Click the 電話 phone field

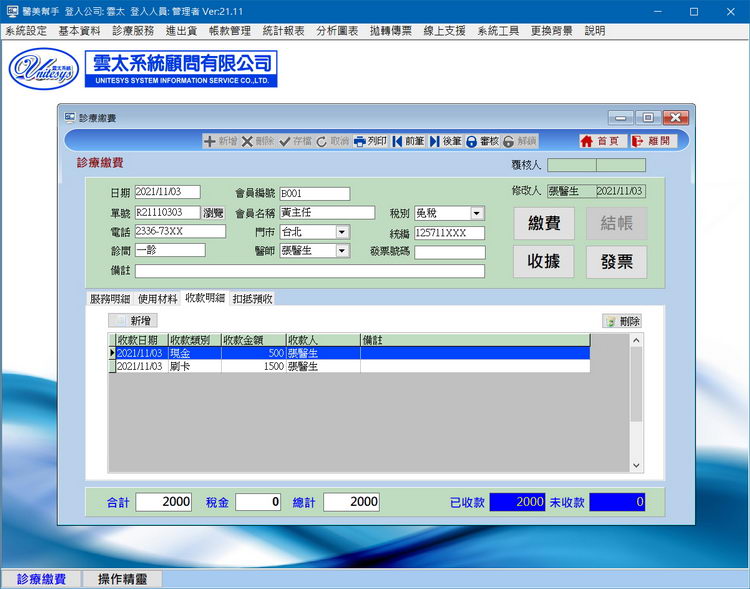tap(180, 232)
